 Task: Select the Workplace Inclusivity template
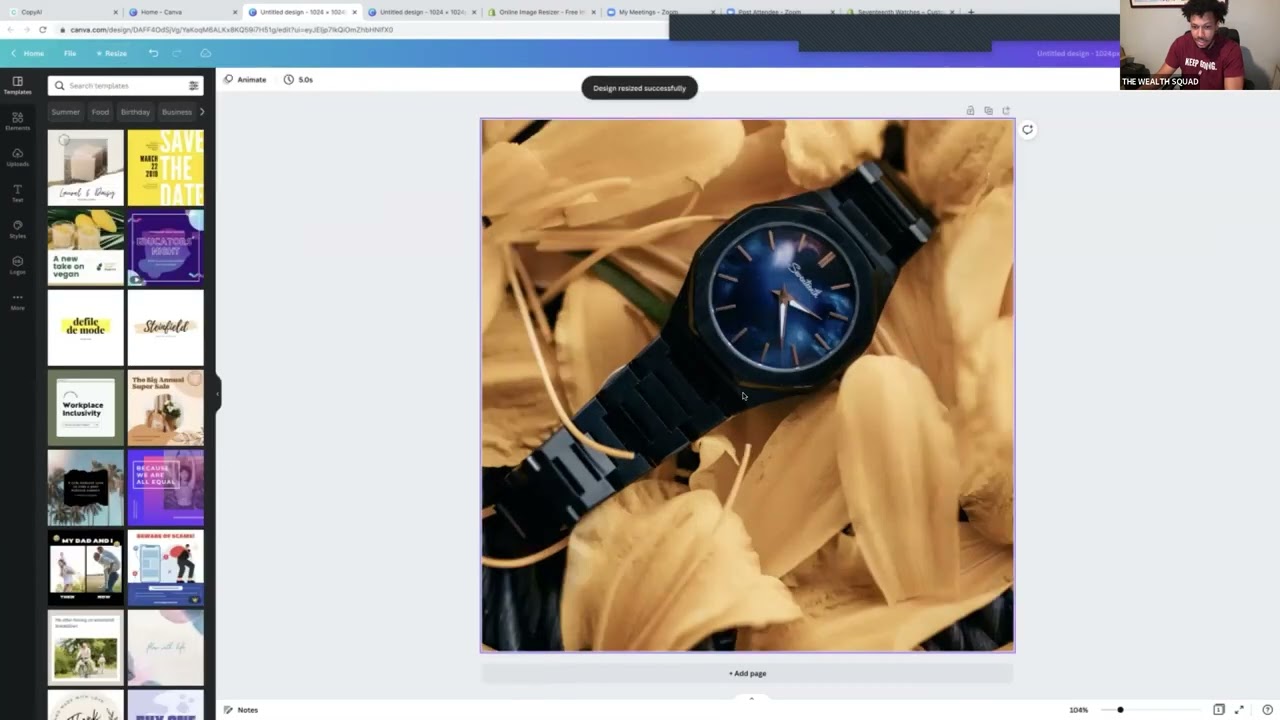pyautogui.click(x=85, y=407)
